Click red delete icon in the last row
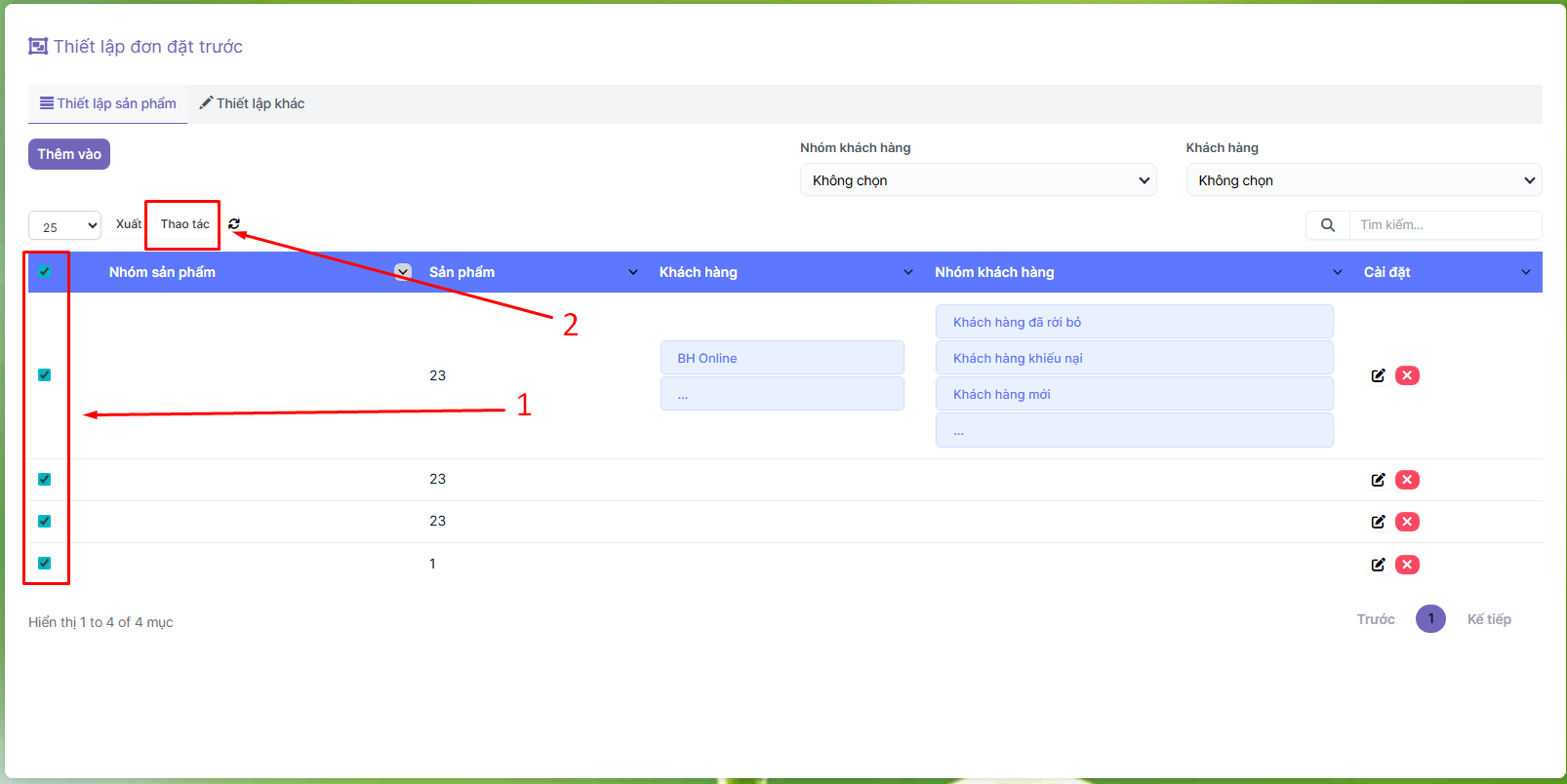 click(1407, 565)
